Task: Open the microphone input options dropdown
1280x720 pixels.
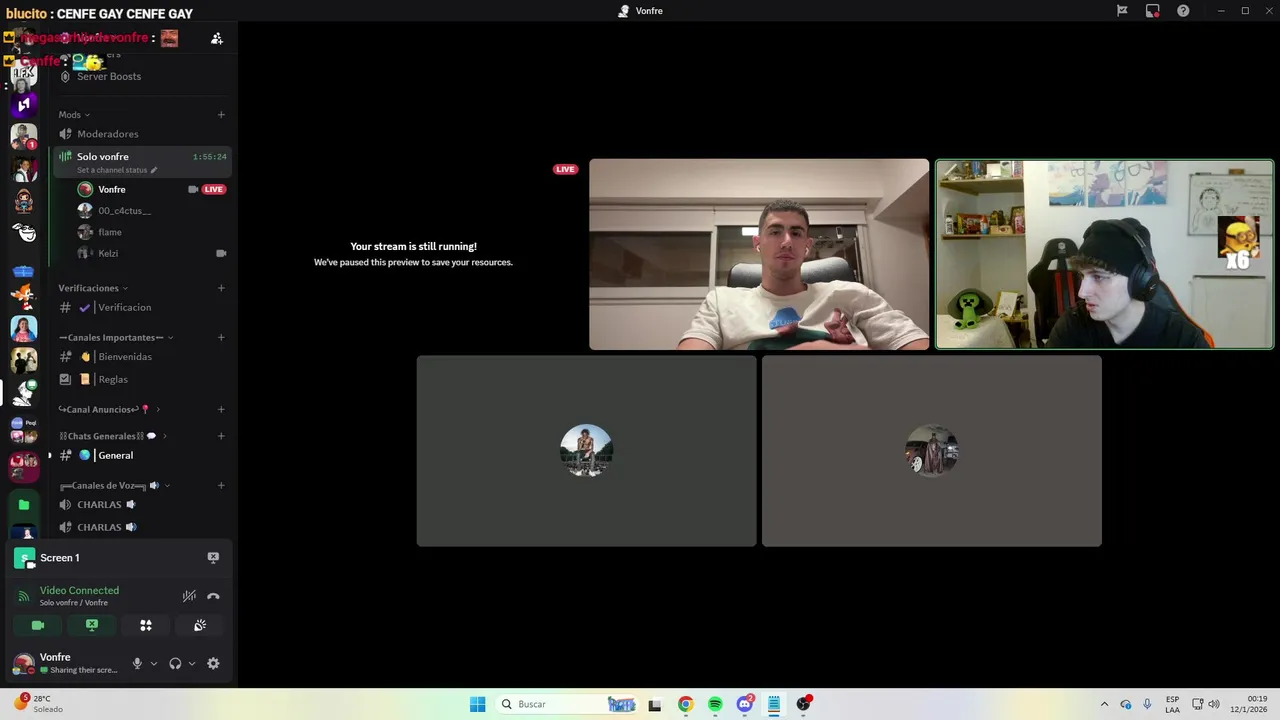Action: [x=153, y=663]
